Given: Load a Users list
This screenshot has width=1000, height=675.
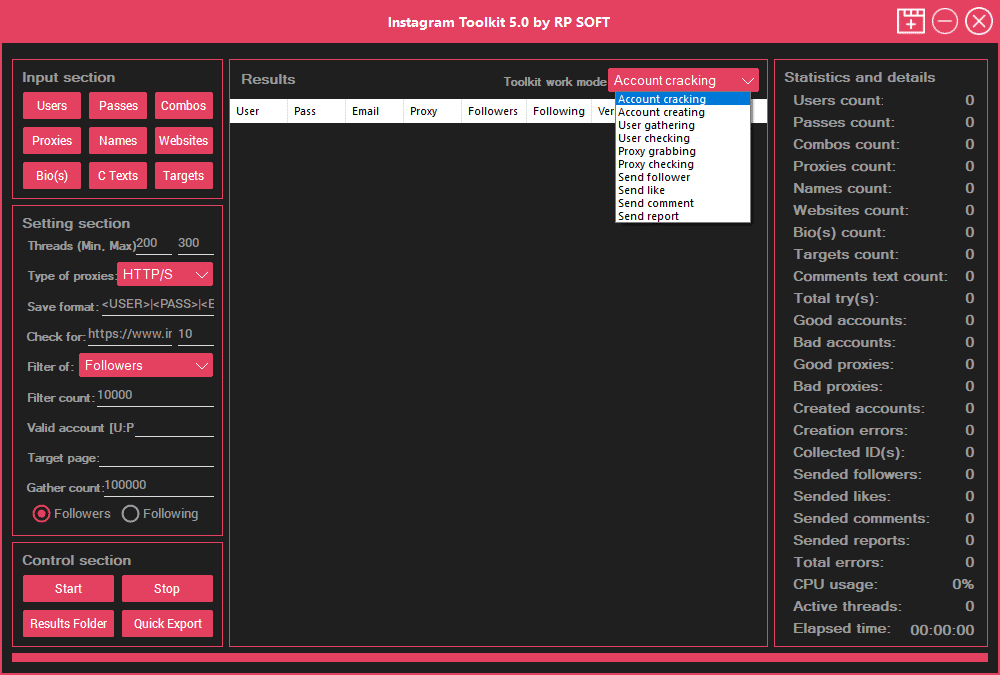Looking at the screenshot, I should [x=51, y=105].
